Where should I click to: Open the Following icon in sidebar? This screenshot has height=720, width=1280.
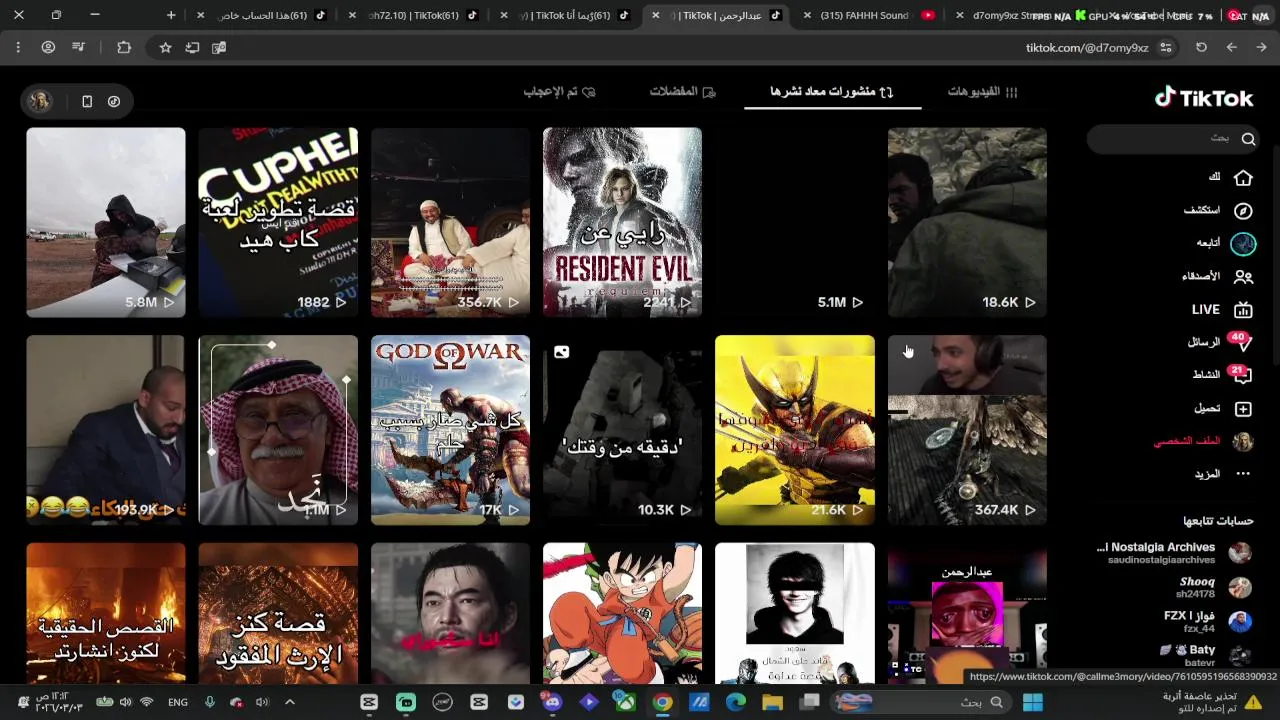coord(1243,243)
